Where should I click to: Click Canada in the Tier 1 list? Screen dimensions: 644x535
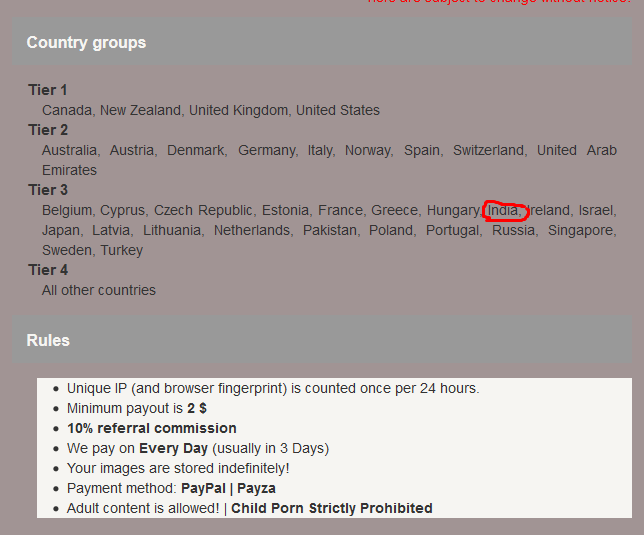(67, 110)
